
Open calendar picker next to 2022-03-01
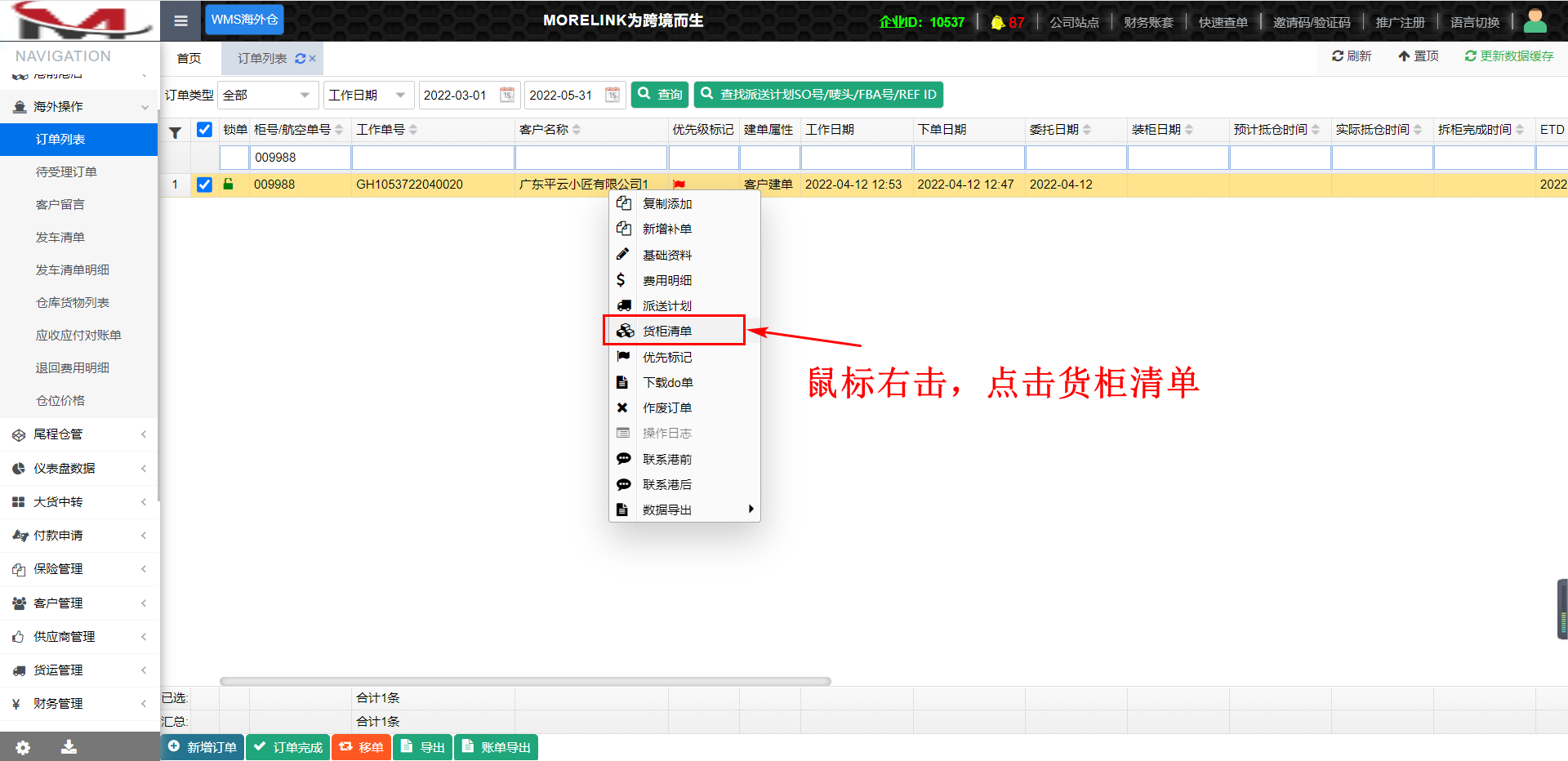click(x=506, y=95)
